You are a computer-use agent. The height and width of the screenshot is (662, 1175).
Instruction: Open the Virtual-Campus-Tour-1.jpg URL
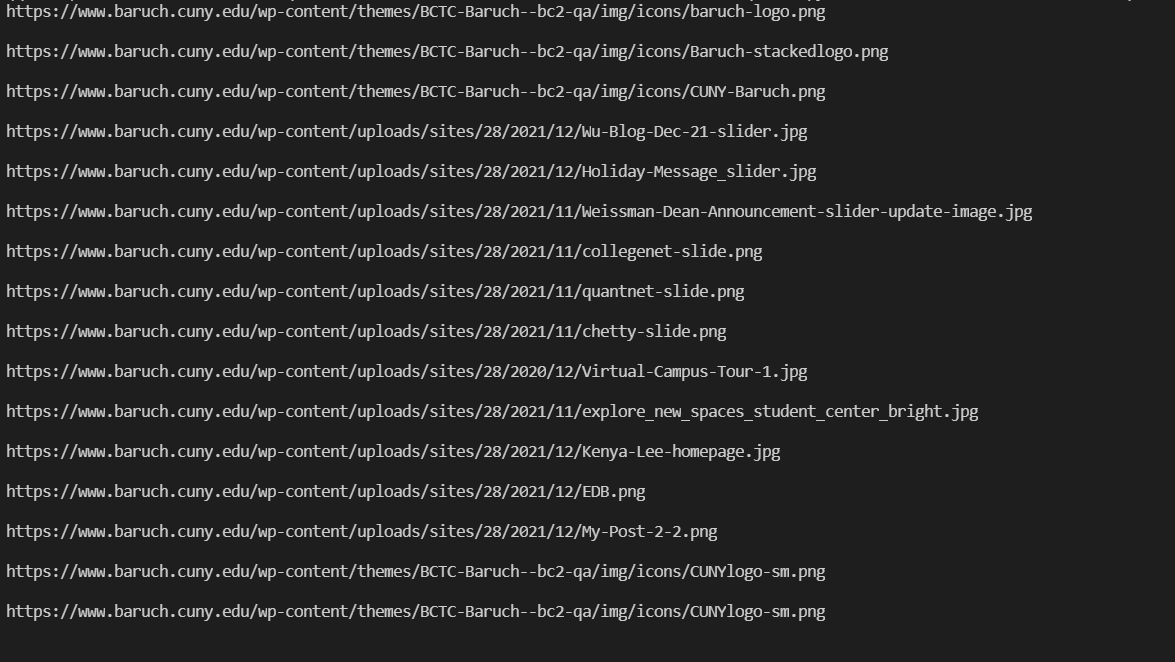tap(406, 372)
